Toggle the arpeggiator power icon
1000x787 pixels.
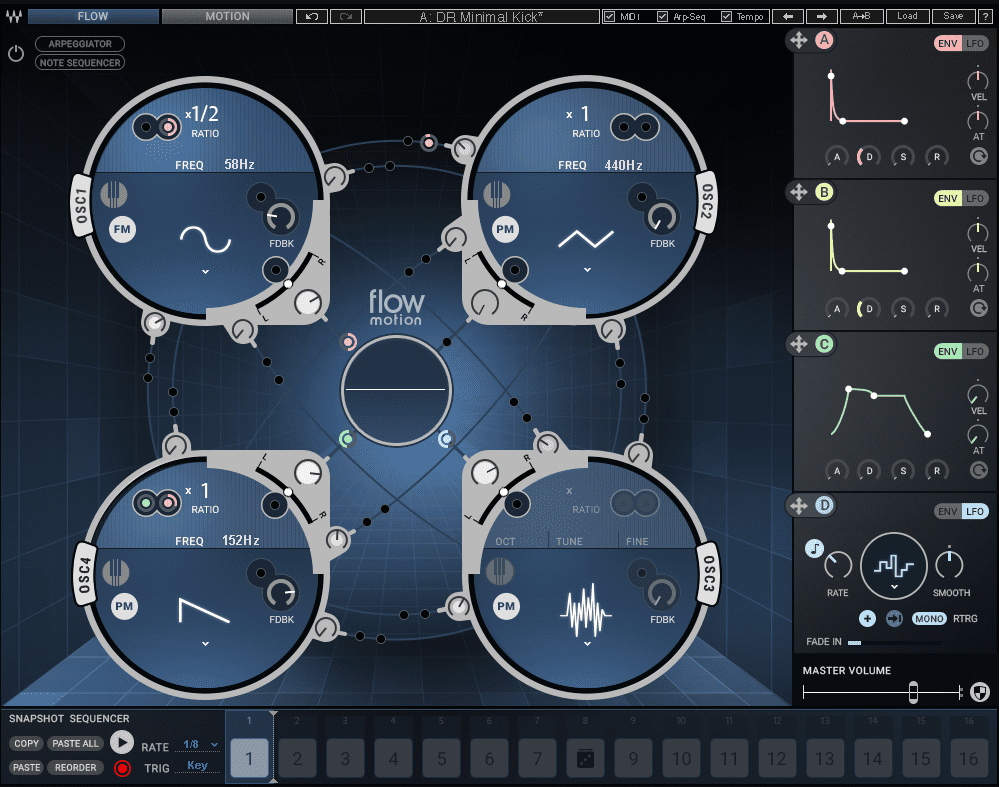[x=16, y=54]
